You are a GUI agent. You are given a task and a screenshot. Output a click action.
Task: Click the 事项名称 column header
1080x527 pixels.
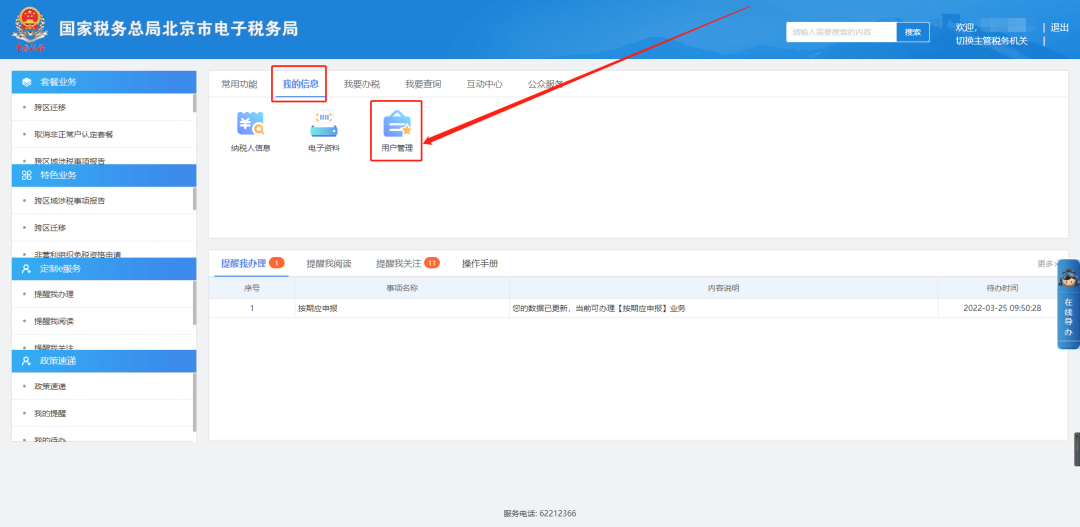coord(402,288)
